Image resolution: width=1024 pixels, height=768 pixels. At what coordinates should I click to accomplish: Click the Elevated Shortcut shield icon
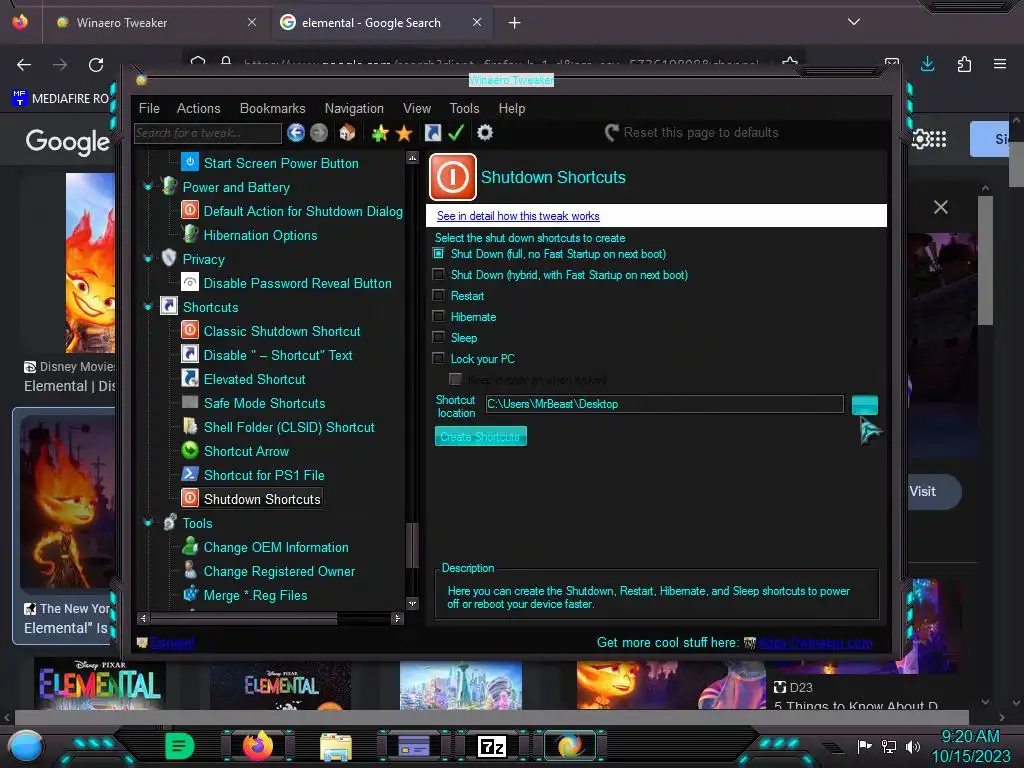pyautogui.click(x=189, y=378)
